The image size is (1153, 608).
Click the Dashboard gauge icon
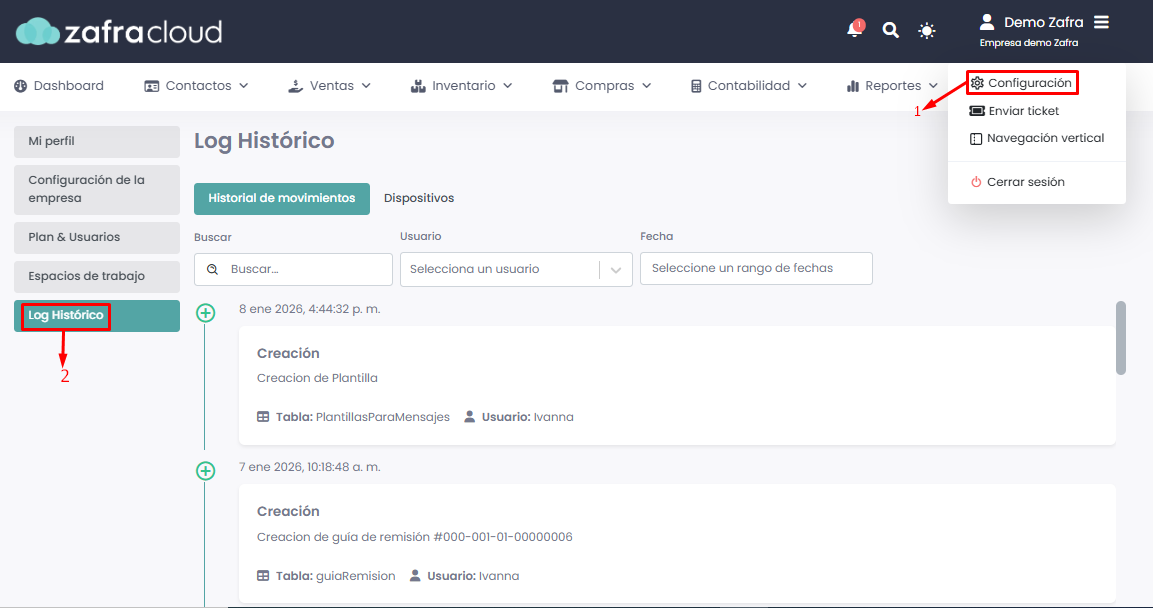pos(21,86)
